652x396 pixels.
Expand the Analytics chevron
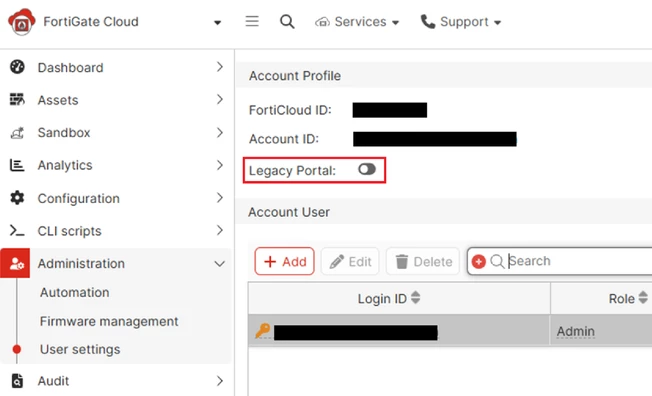220,165
